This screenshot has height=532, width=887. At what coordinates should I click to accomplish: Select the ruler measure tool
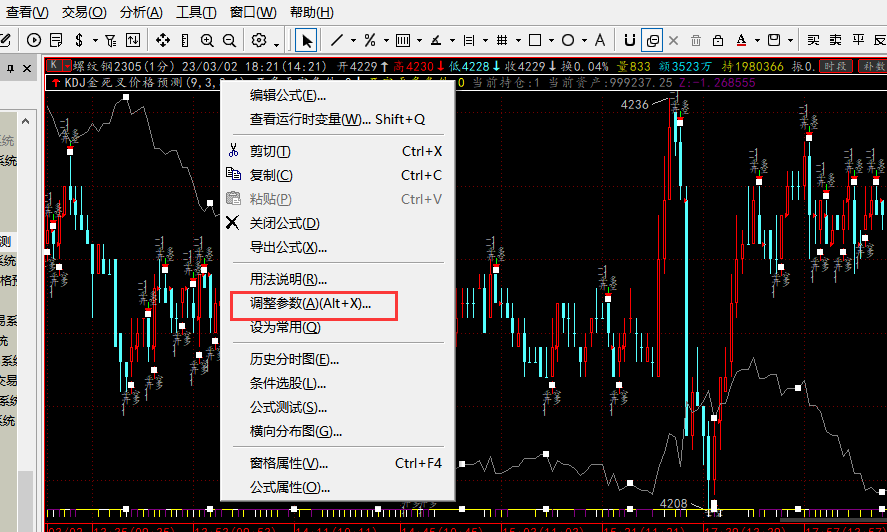tap(185, 40)
